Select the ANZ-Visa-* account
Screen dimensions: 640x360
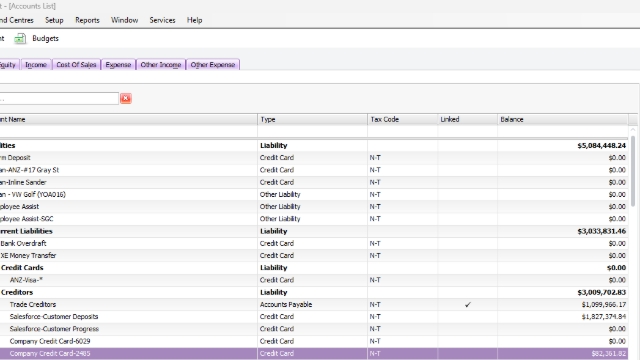[x=313, y=280]
